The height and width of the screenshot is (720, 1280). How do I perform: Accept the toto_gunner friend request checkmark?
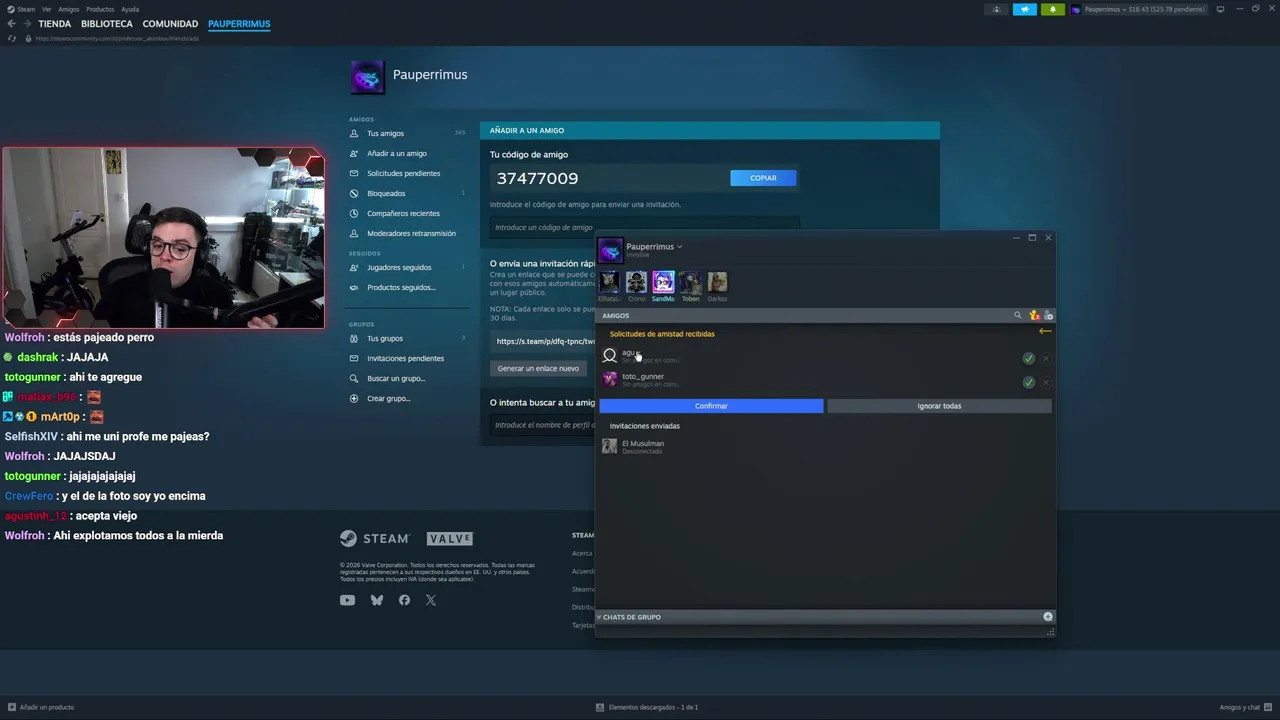[x=1028, y=382]
